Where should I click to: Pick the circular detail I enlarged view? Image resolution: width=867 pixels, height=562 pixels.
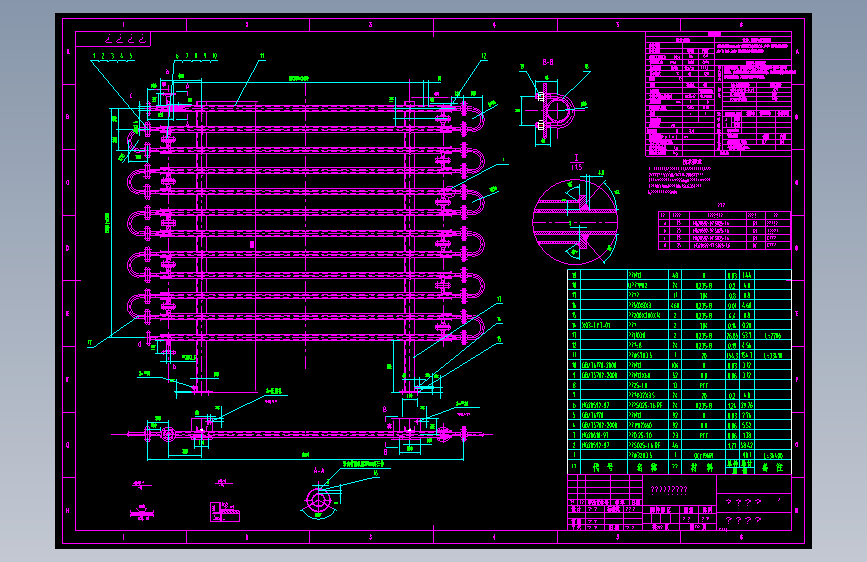coord(575,222)
